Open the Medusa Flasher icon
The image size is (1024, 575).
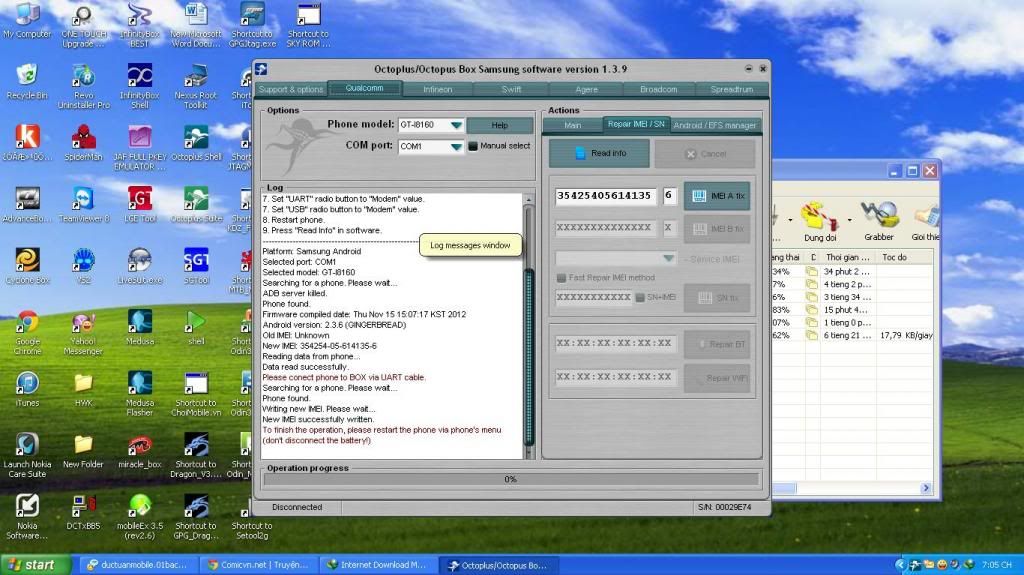(140, 393)
